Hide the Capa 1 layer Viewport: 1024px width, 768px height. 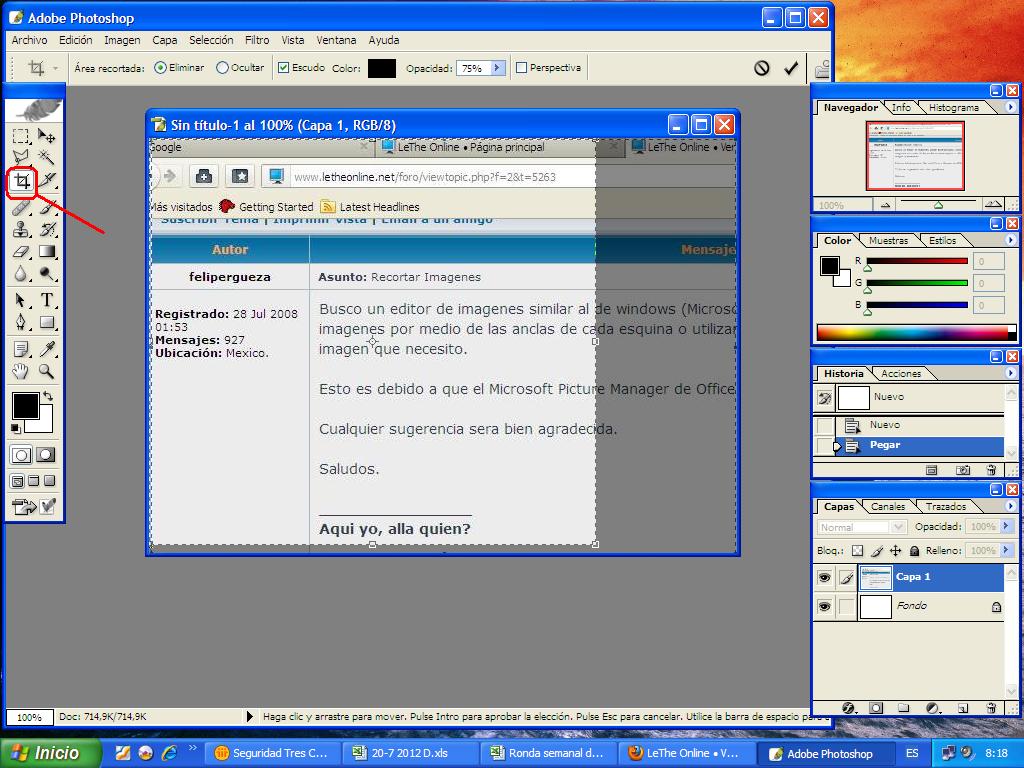point(824,577)
